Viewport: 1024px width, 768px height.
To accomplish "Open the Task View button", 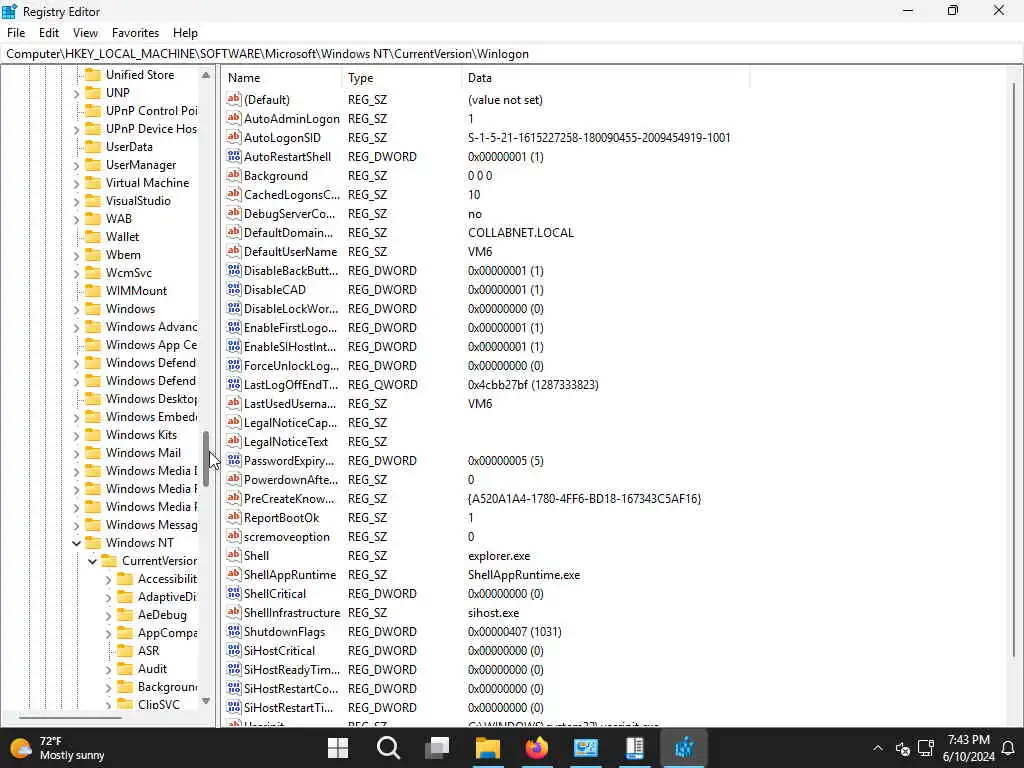I will 437,748.
